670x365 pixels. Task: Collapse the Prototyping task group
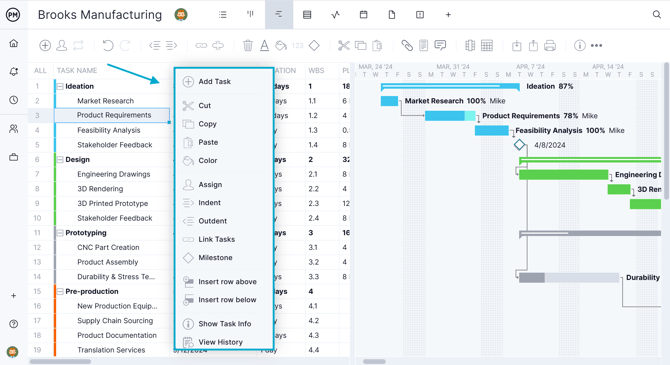pyautogui.click(x=60, y=233)
